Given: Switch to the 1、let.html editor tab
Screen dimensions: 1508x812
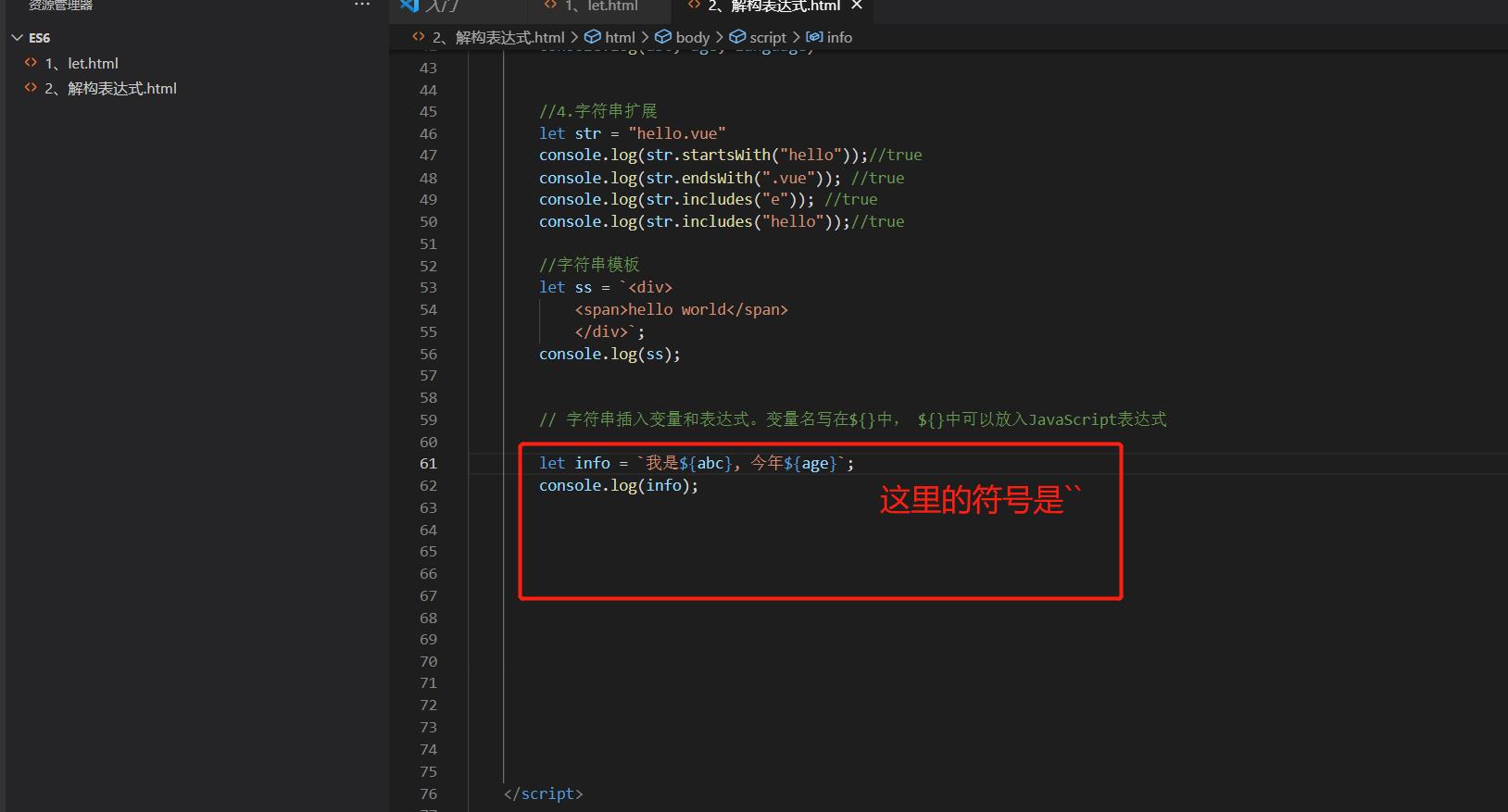Looking at the screenshot, I should pos(600,6).
